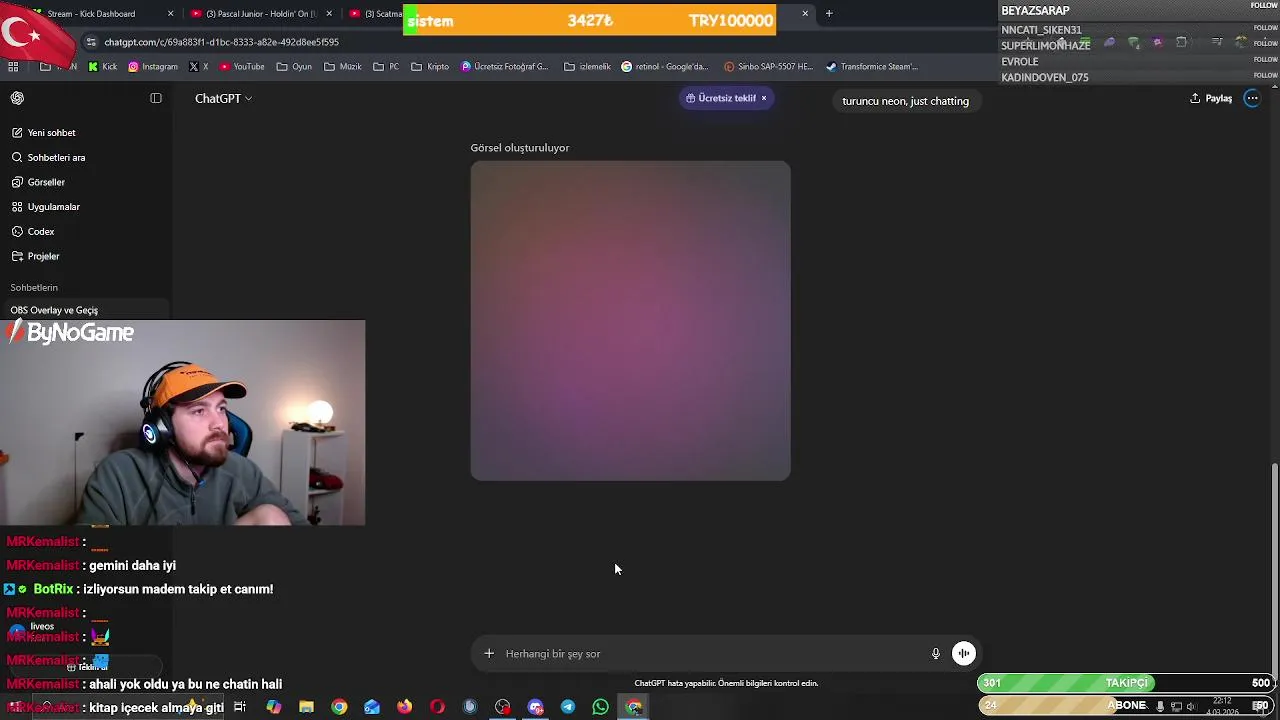Image resolution: width=1280 pixels, height=720 pixels.
Task: Open a new browser tab with plus
Action: tap(829, 14)
